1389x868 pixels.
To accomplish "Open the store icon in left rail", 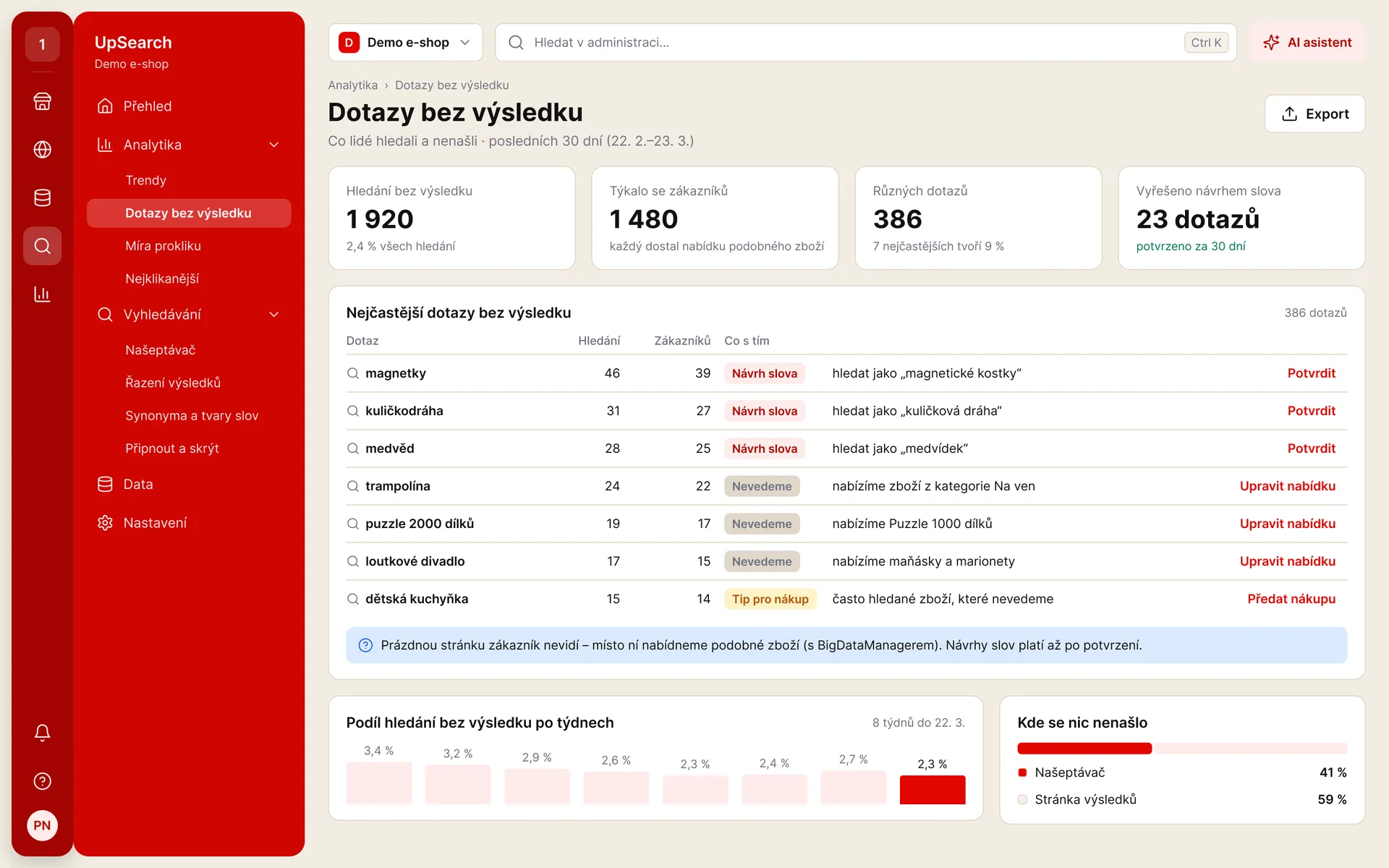I will pos(42,101).
